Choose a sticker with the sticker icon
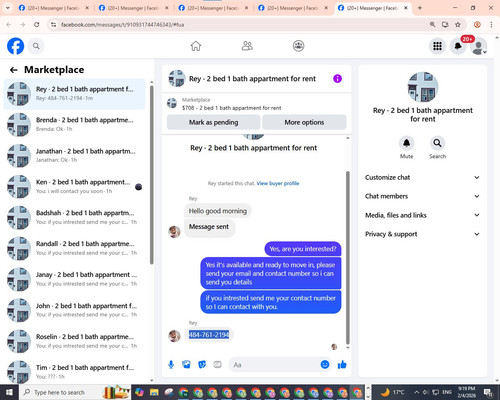Image resolution: width=500 pixels, height=400 pixels. [x=202, y=365]
